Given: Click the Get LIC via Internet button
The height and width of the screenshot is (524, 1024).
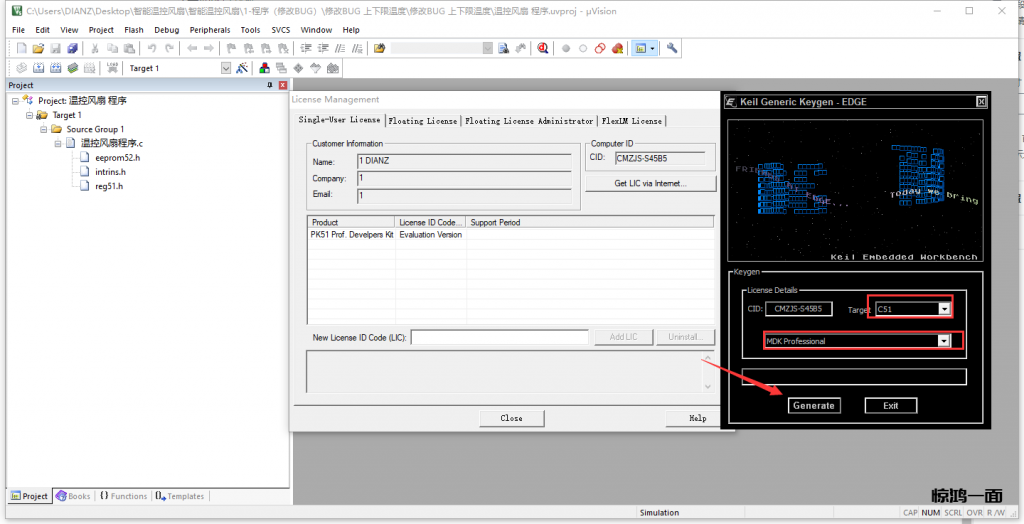Looking at the screenshot, I should 650,184.
